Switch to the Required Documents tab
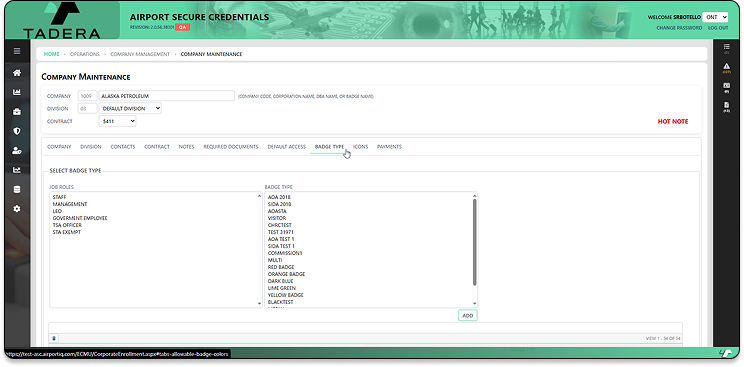Viewport: 744px width, 367px height. tap(231, 147)
